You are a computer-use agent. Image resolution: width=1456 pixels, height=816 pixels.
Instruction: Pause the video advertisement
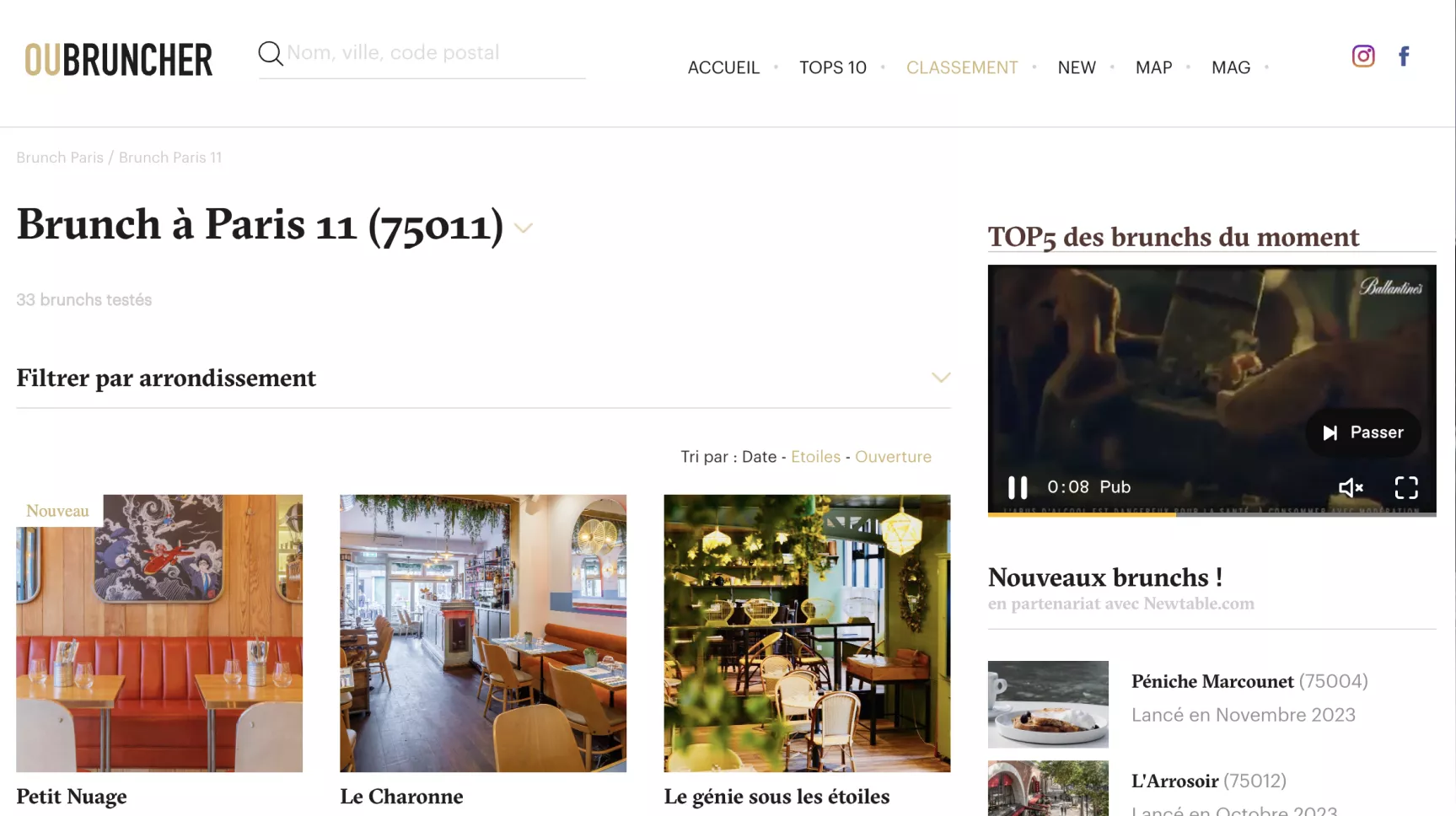1018,487
